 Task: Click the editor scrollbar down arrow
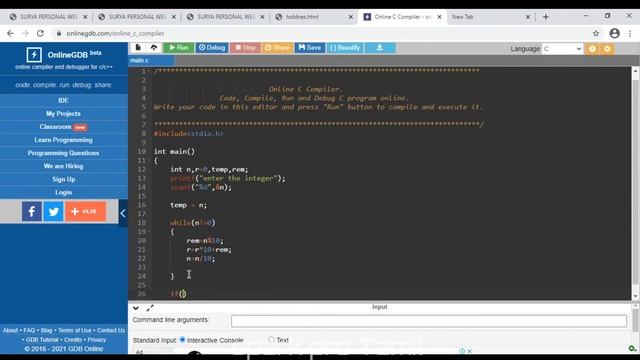point(635,296)
